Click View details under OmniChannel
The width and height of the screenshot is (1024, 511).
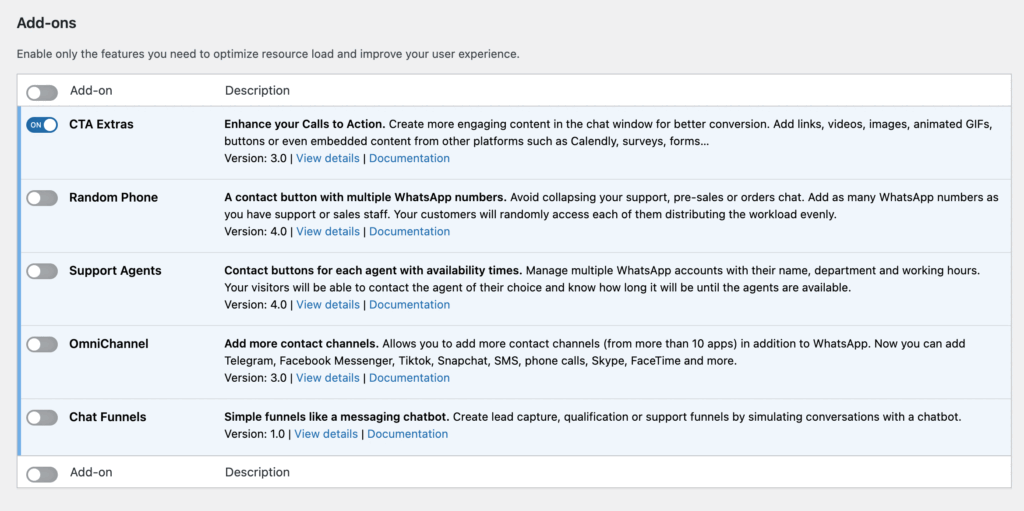pyautogui.click(x=328, y=378)
